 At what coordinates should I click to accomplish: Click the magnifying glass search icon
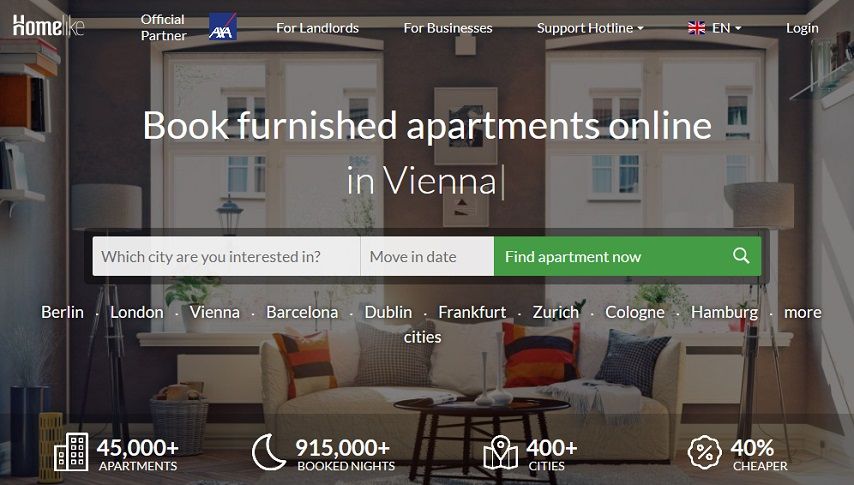pyautogui.click(x=741, y=256)
